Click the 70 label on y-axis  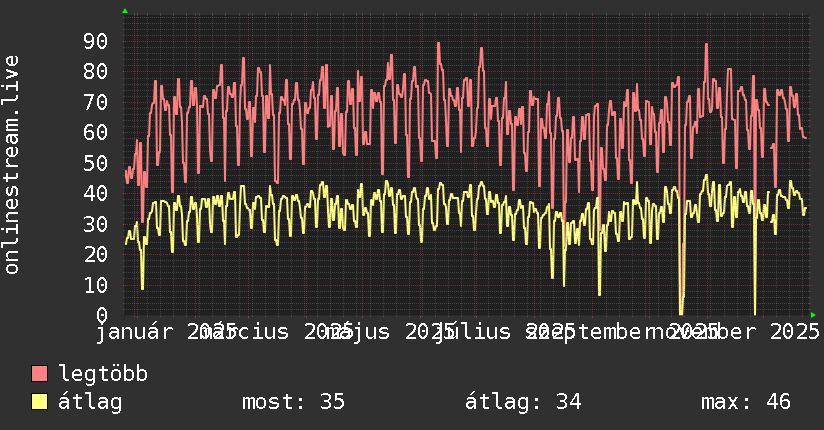96,103
